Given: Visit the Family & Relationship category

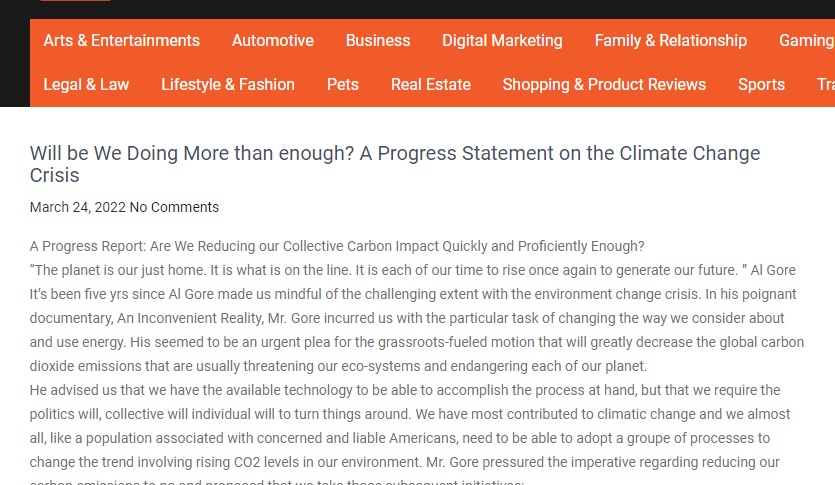Looking at the screenshot, I should pos(671,40).
